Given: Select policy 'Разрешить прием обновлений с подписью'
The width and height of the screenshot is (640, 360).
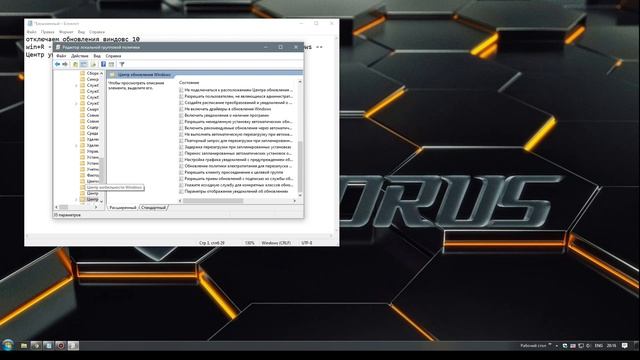Looking at the screenshot, I should pos(236,179).
